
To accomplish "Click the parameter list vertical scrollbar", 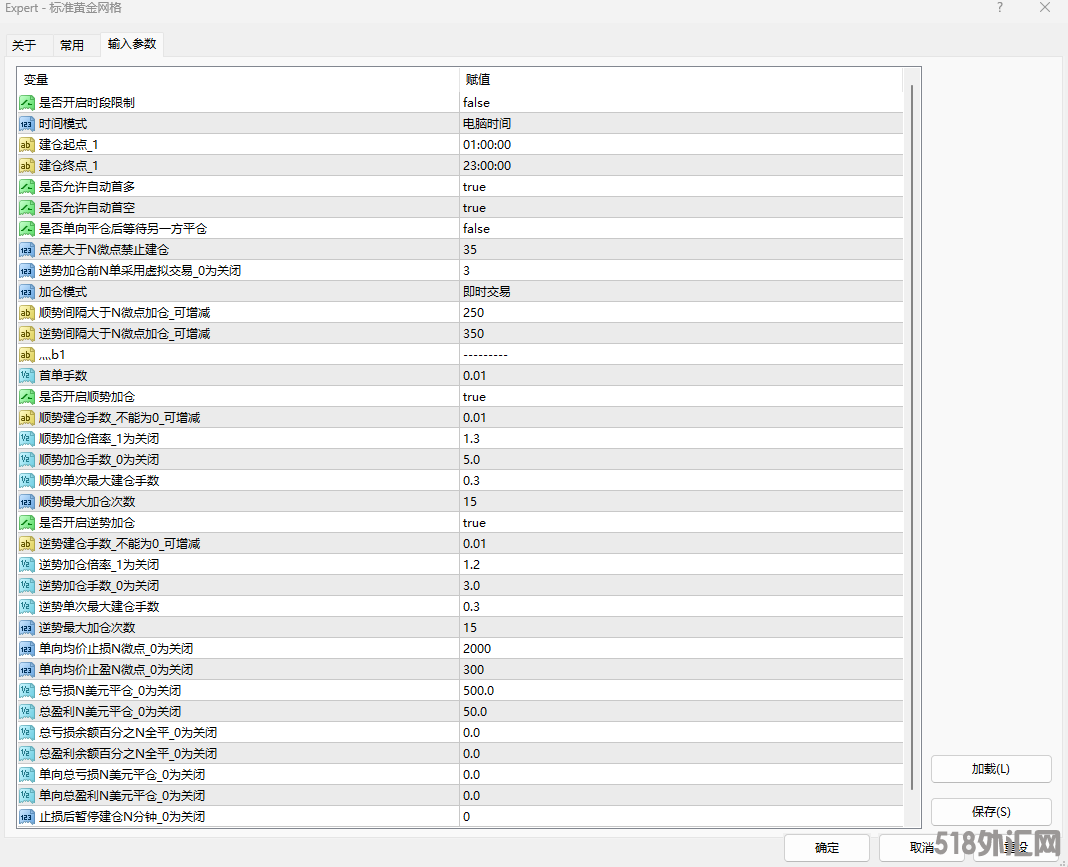I will 912,438.
